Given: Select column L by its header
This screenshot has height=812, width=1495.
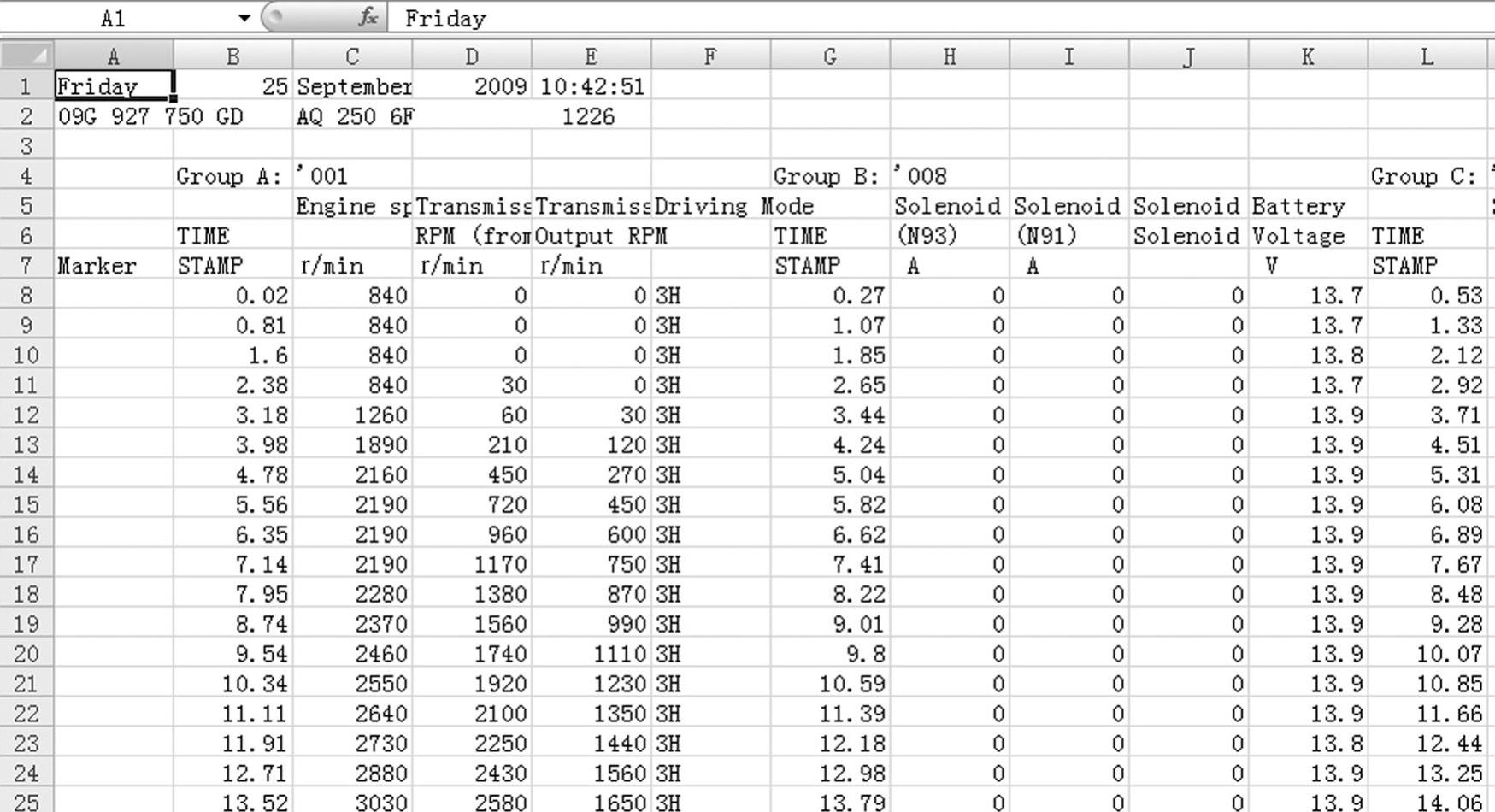Looking at the screenshot, I should click(x=1427, y=56).
